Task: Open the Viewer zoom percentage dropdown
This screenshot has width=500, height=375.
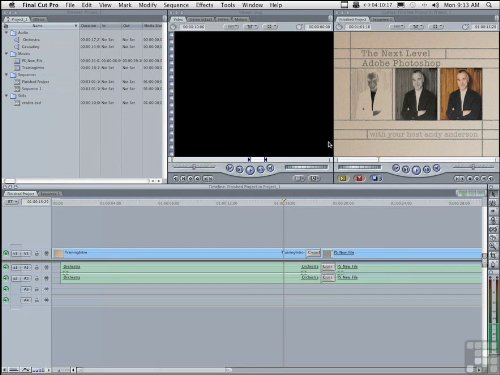Action: pyautogui.click(x=232, y=27)
